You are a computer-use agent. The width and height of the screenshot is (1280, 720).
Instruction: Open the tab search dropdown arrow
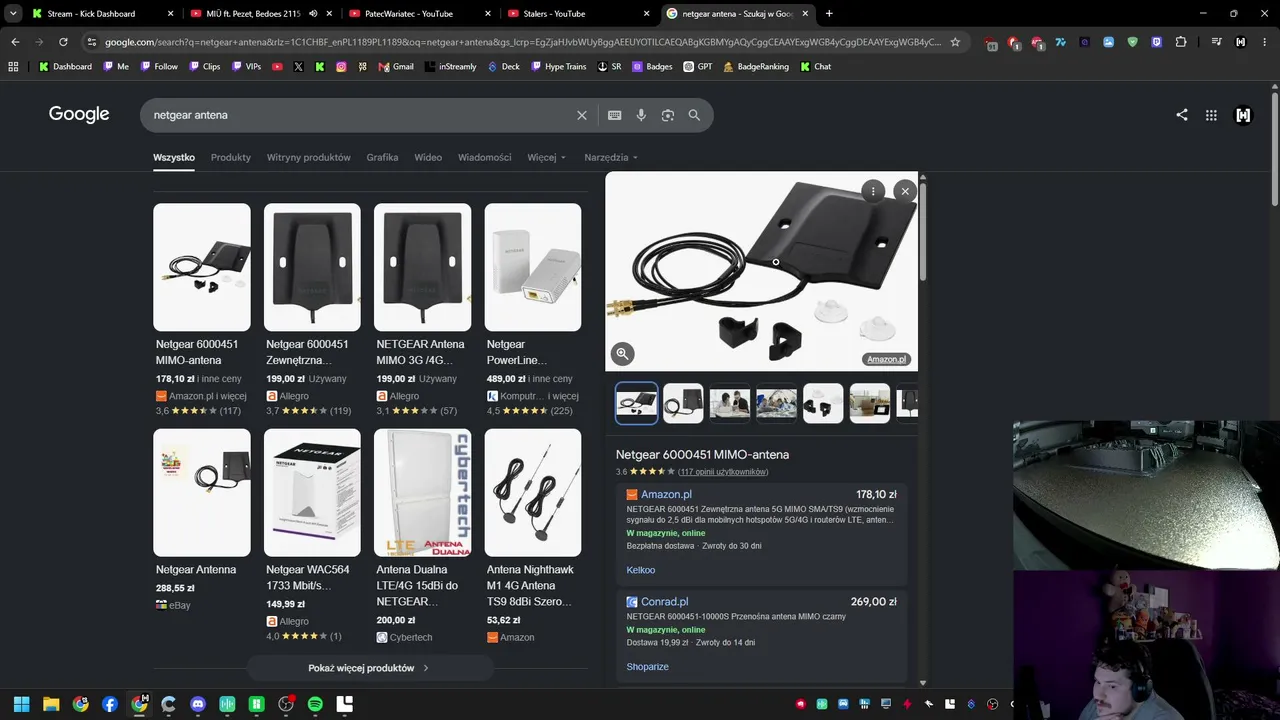point(13,14)
